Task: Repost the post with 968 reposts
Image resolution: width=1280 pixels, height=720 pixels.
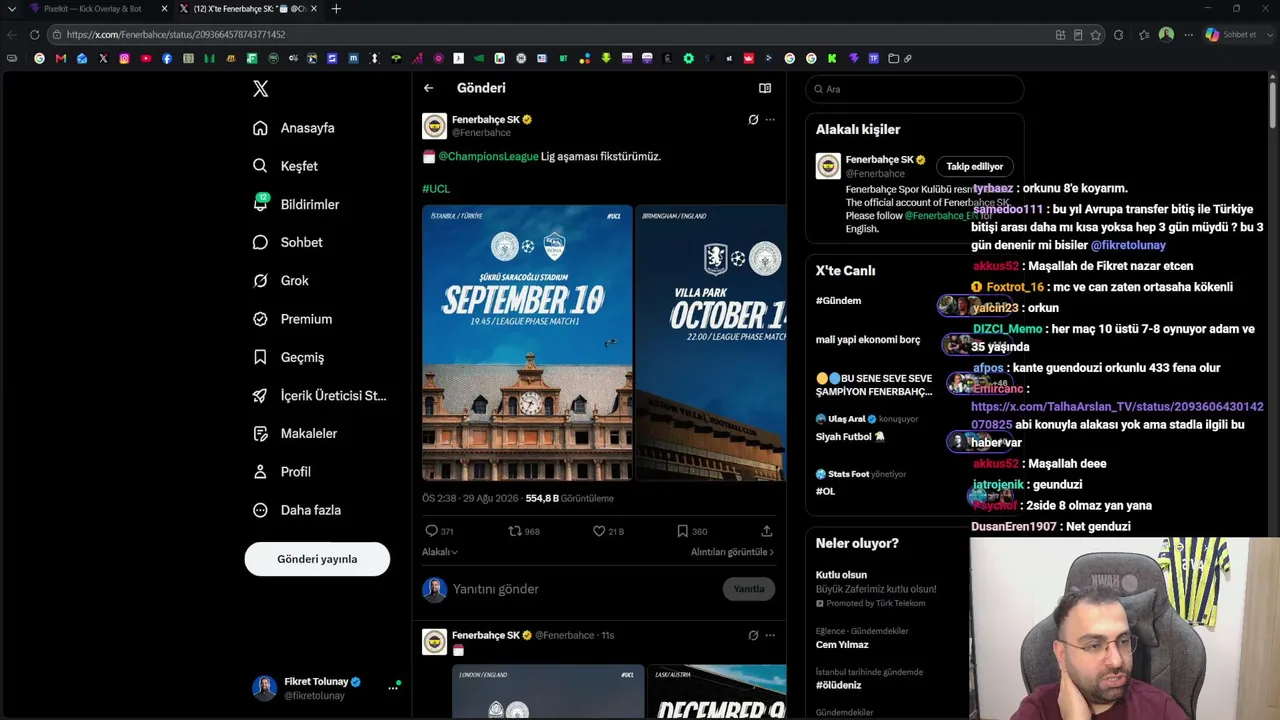Action: [524, 531]
